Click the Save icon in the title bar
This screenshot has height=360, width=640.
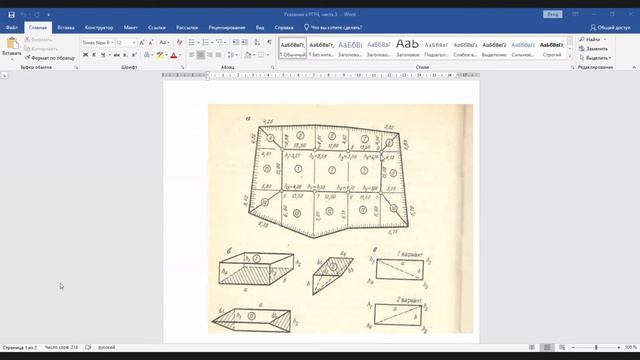(x=11, y=15)
